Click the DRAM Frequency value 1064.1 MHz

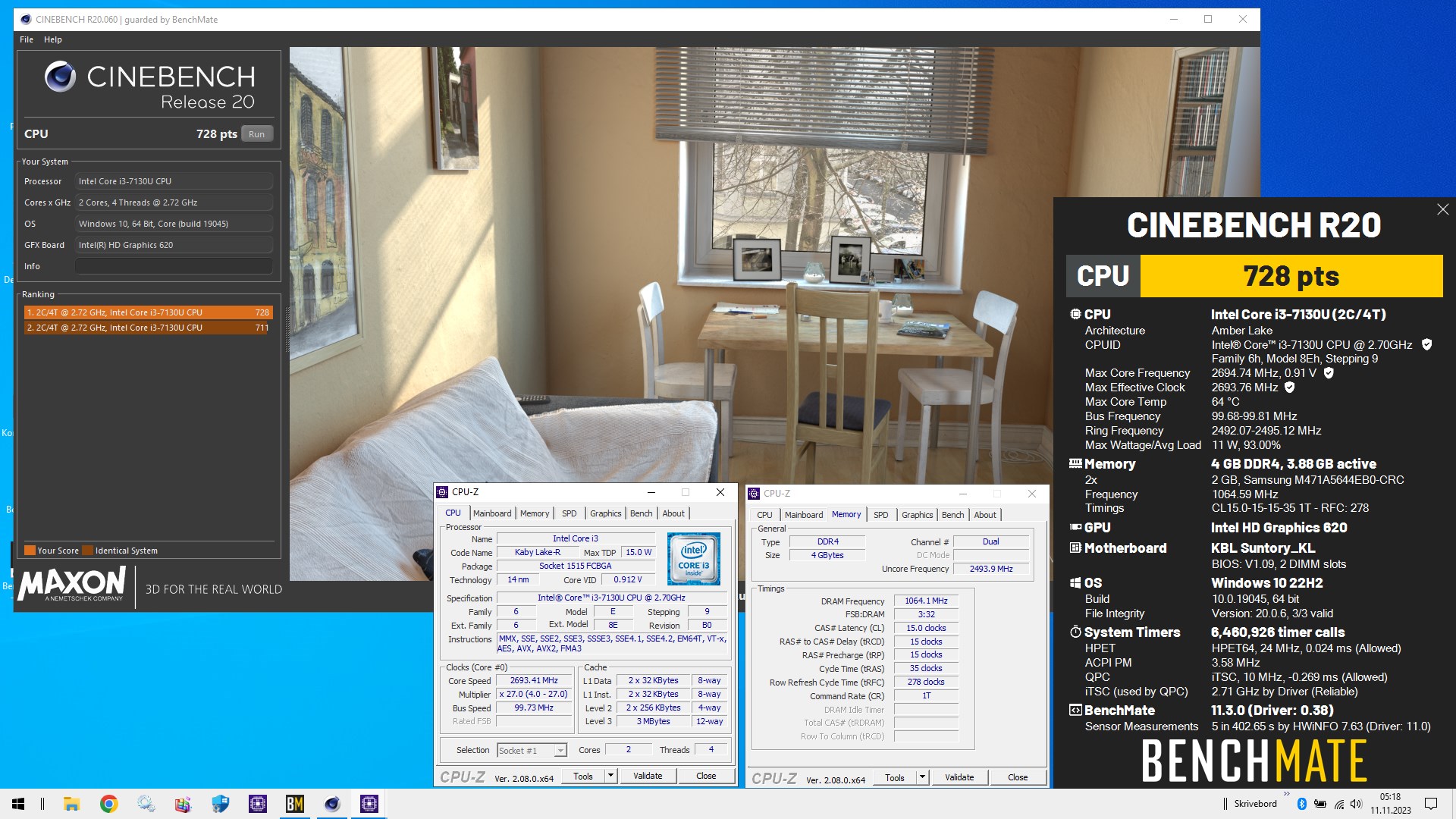[x=926, y=601]
